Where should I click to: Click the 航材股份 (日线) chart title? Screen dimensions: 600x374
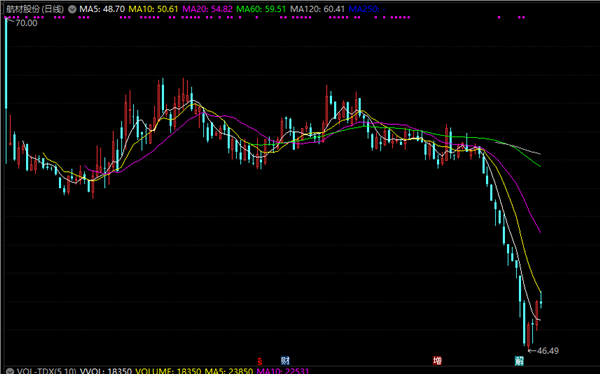(35, 9)
